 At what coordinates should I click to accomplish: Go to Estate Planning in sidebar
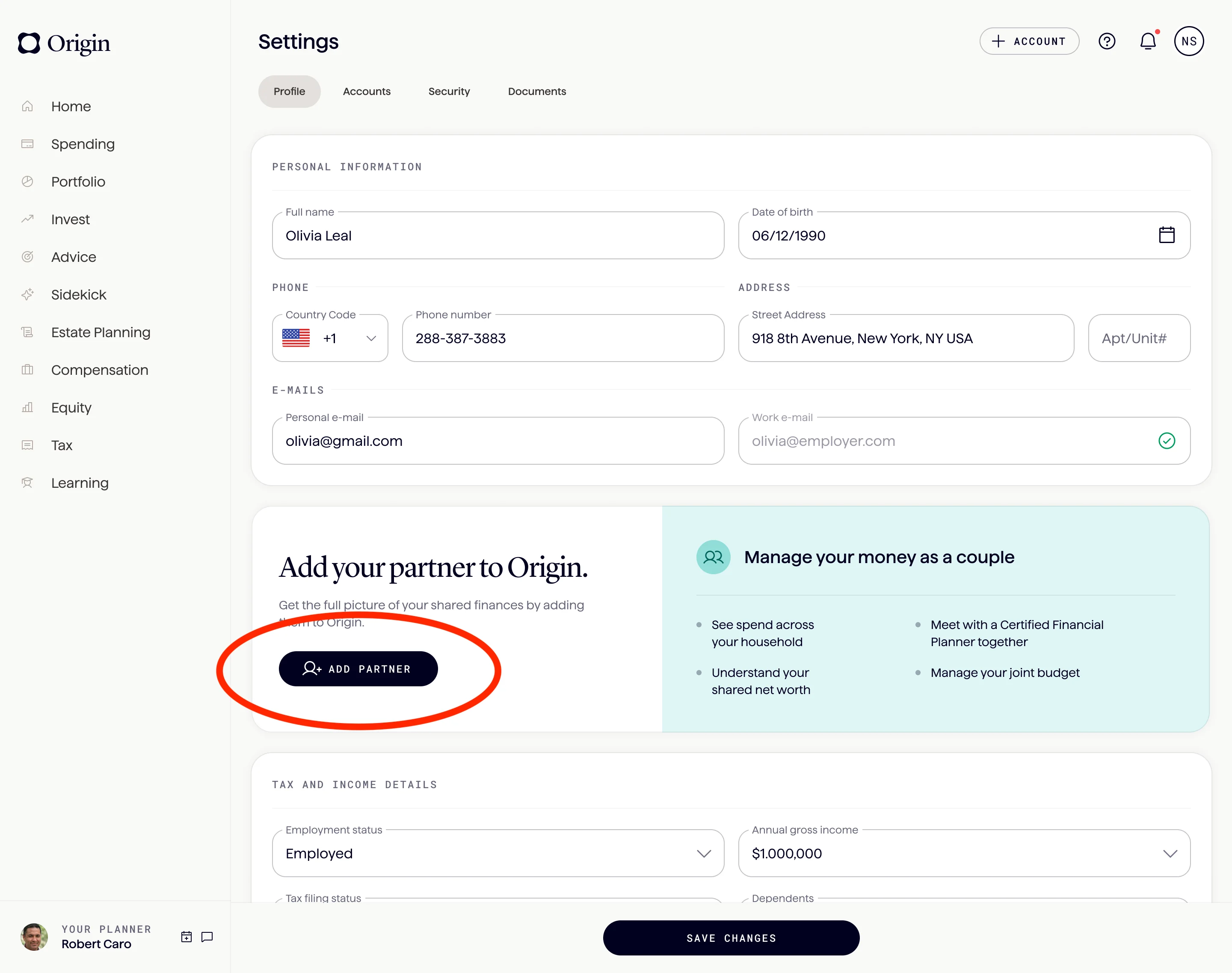tap(100, 332)
